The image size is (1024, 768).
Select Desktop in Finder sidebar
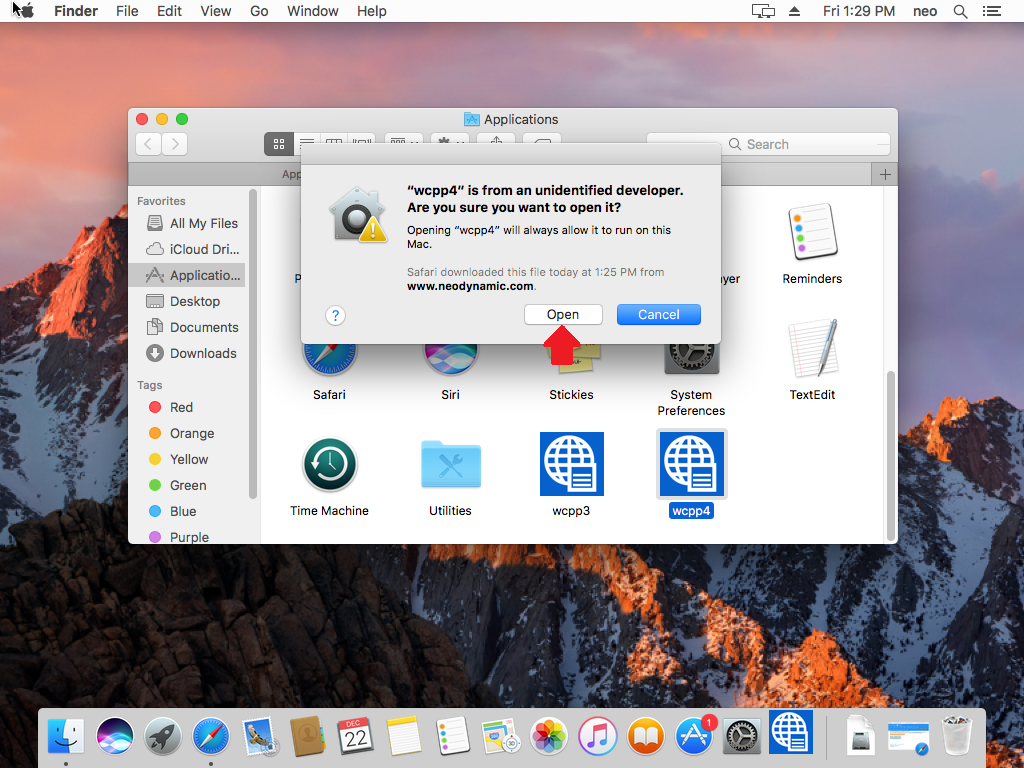pos(188,301)
